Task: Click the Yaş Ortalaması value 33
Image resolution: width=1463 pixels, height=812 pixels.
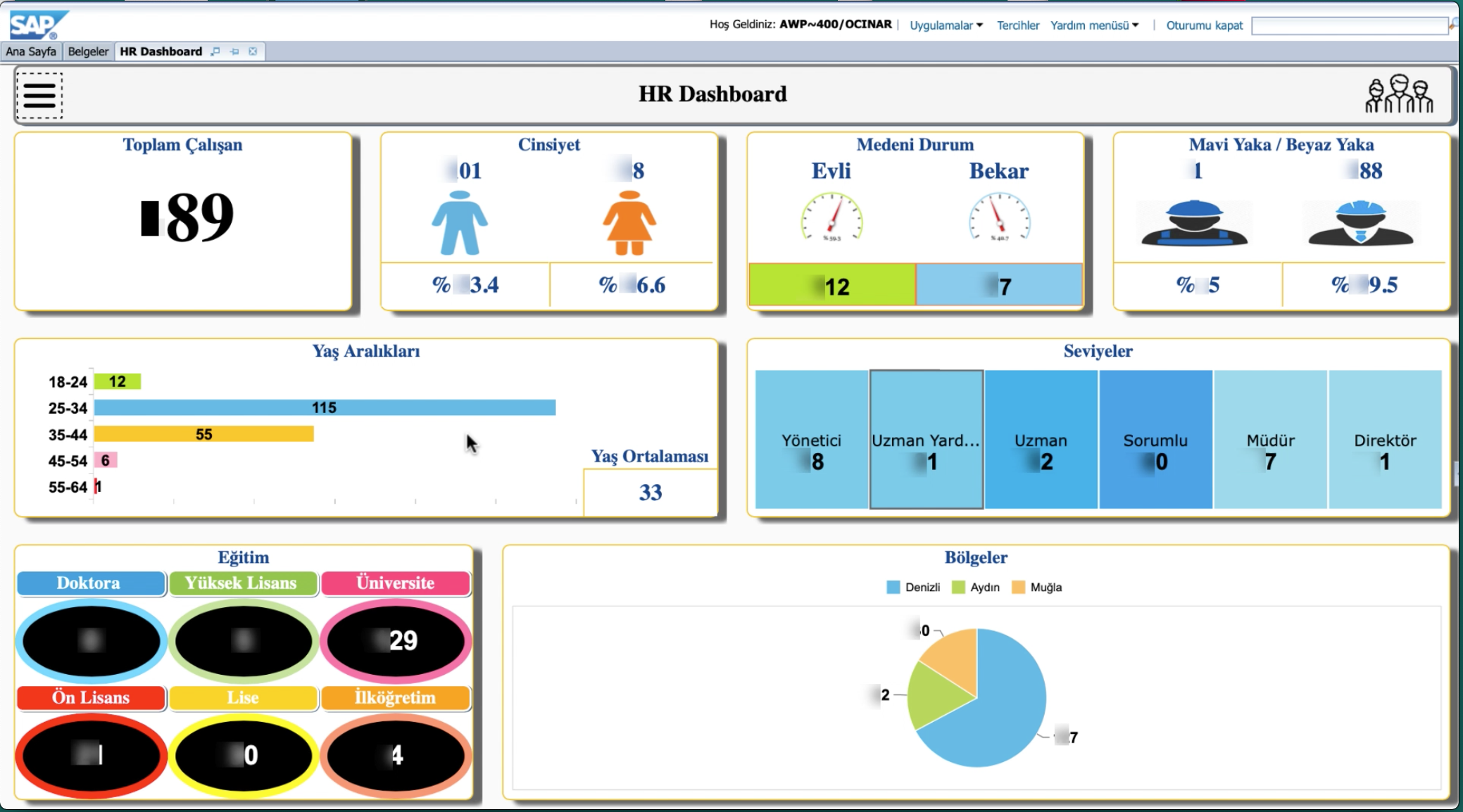Action: pos(651,493)
